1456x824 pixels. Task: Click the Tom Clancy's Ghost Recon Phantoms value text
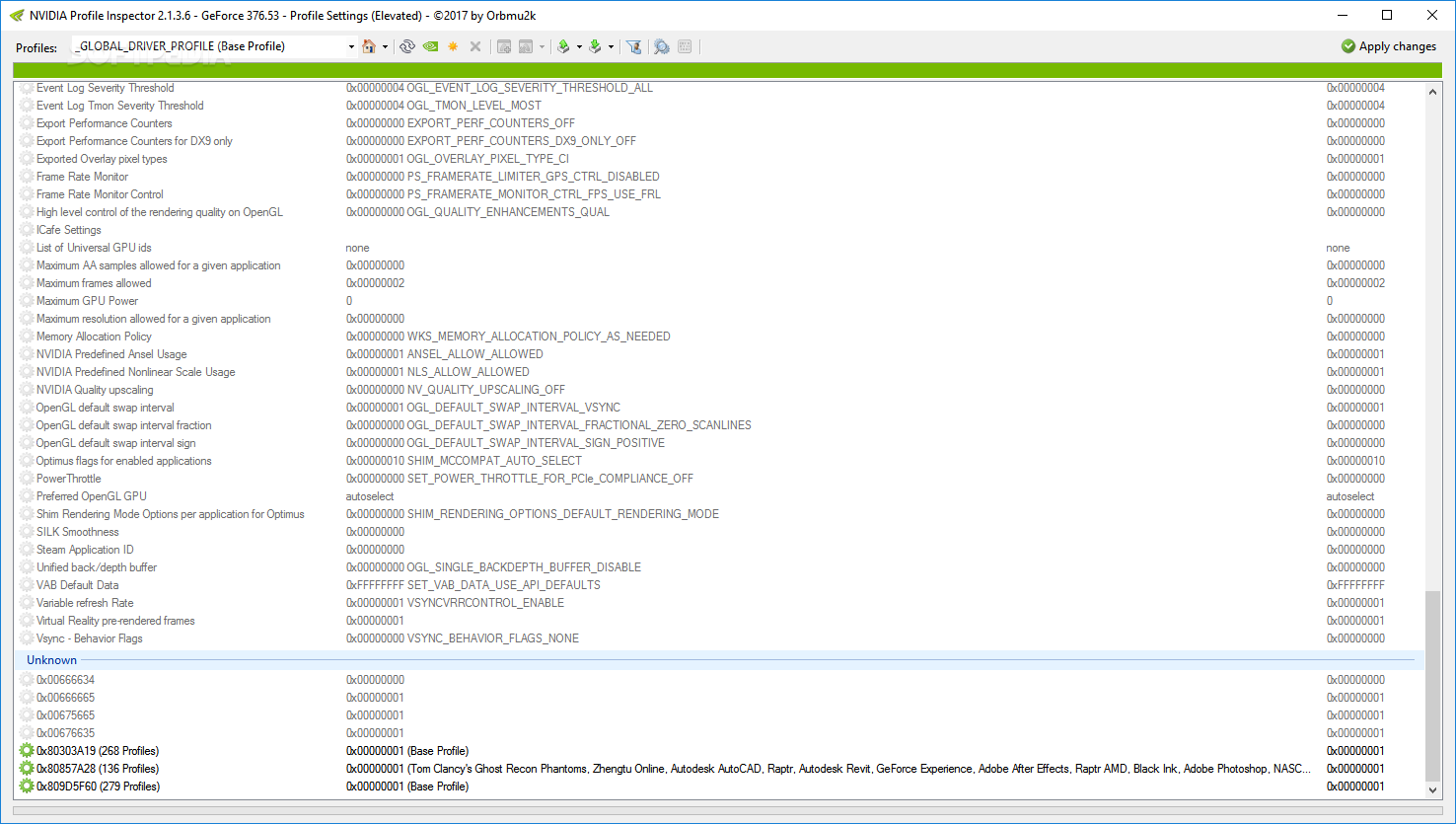pyautogui.click(x=829, y=769)
